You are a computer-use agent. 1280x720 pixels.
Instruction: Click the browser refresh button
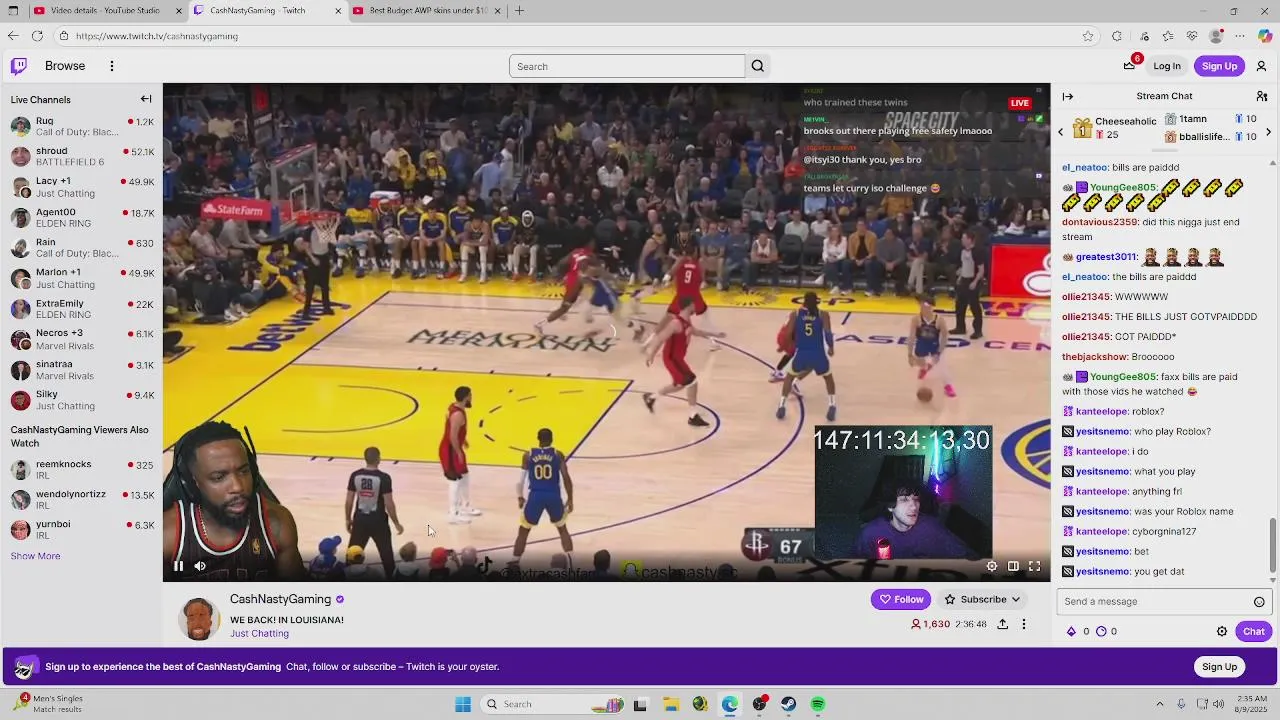[x=37, y=36]
